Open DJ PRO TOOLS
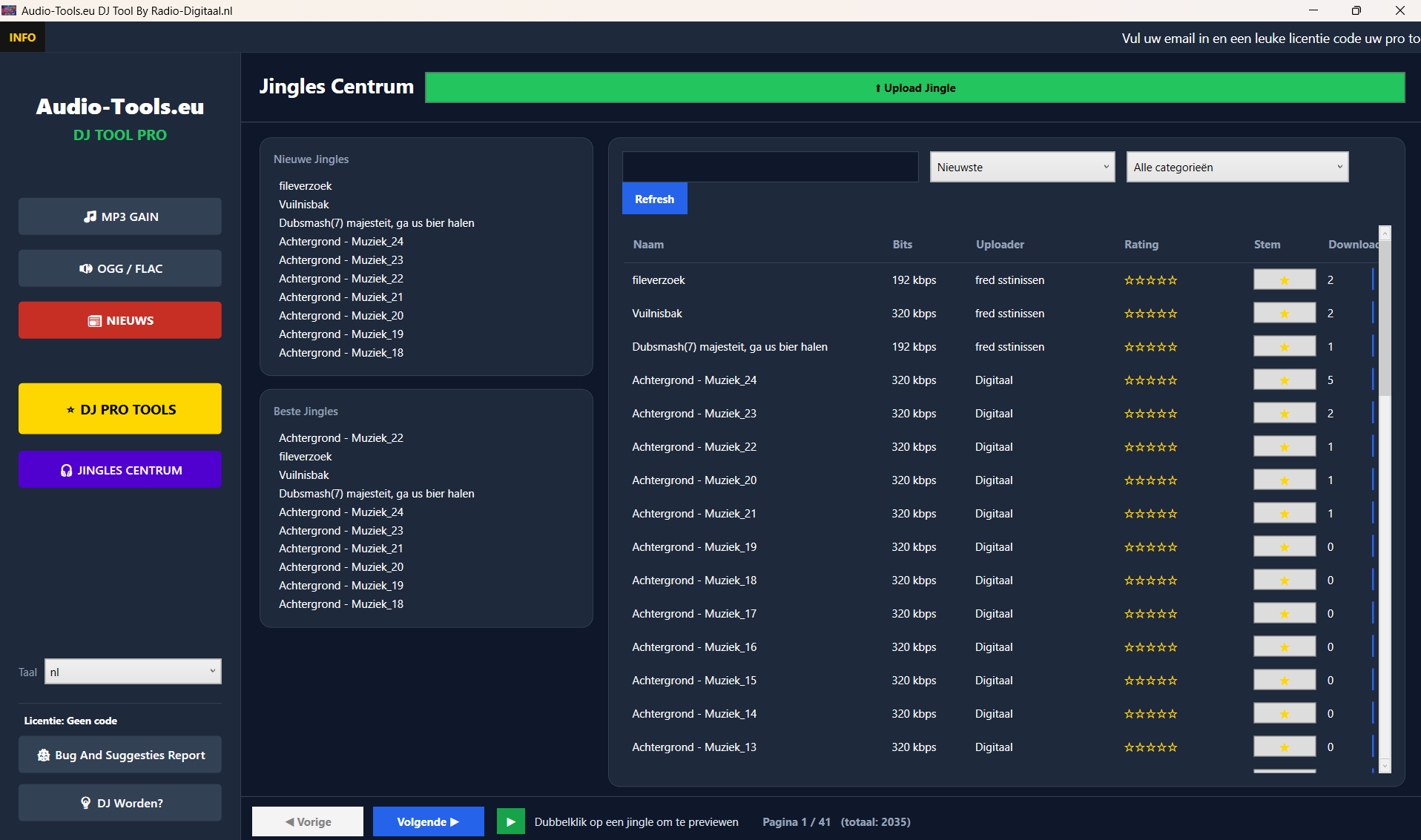Image resolution: width=1421 pixels, height=840 pixels. point(120,409)
